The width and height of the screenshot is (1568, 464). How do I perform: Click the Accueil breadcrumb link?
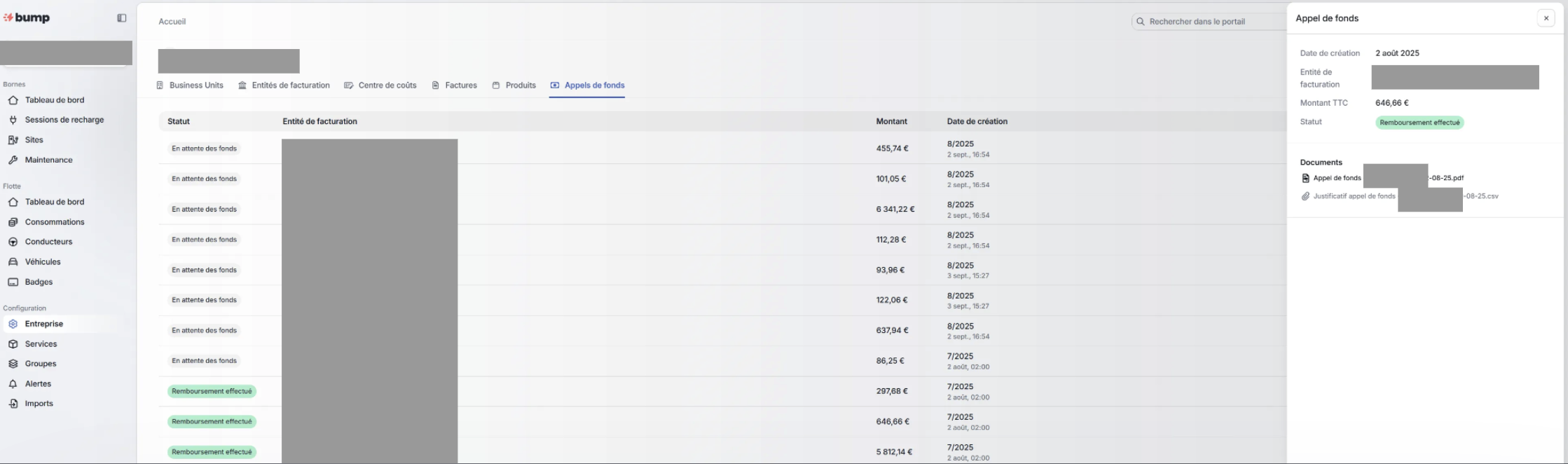(x=172, y=22)
